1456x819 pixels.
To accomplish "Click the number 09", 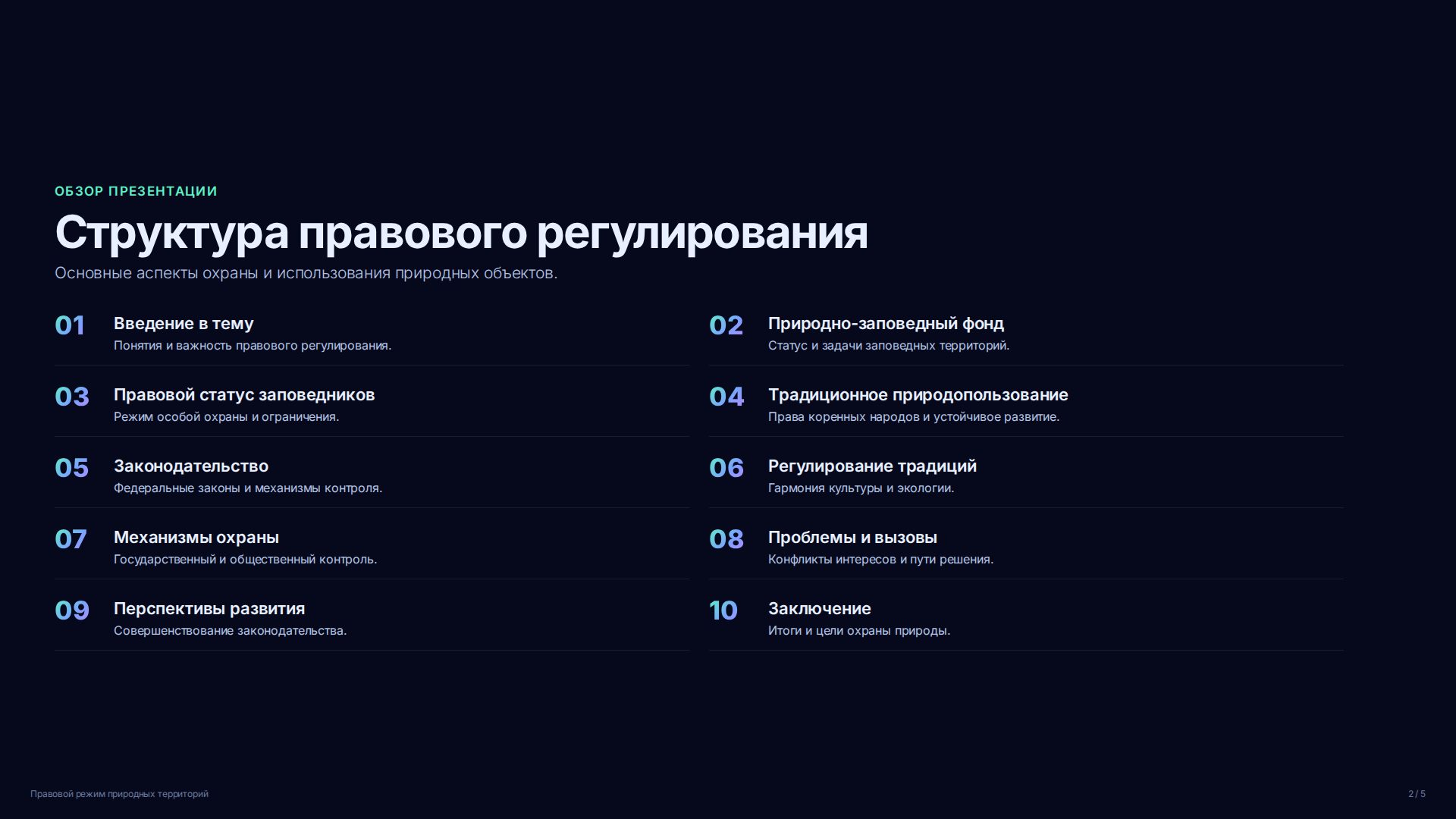I will (x=72, y=610).
